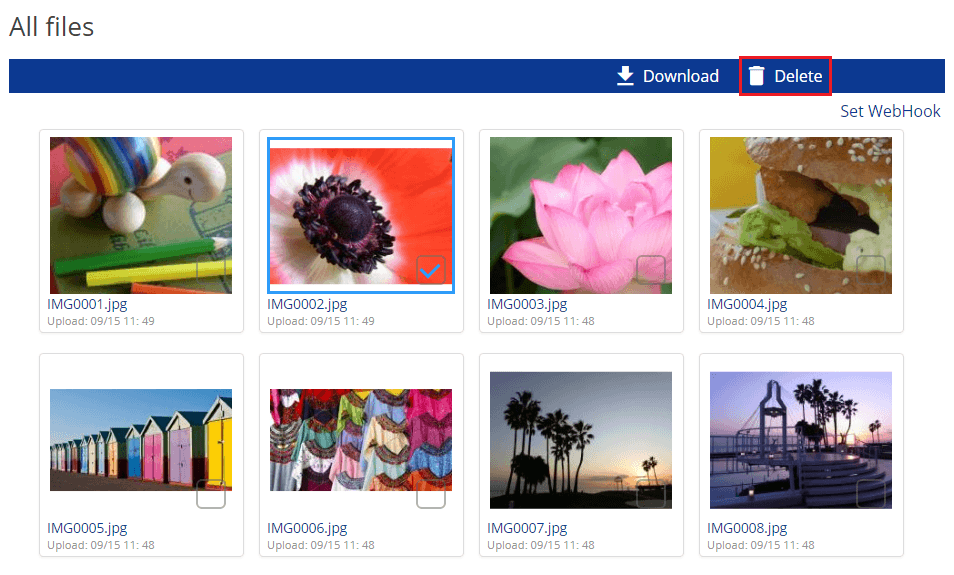The height and width of the screenshot is (575, 954).
Task: Enable the checkbox for IMG0005.jpg
Action: [x=211, y=494]
